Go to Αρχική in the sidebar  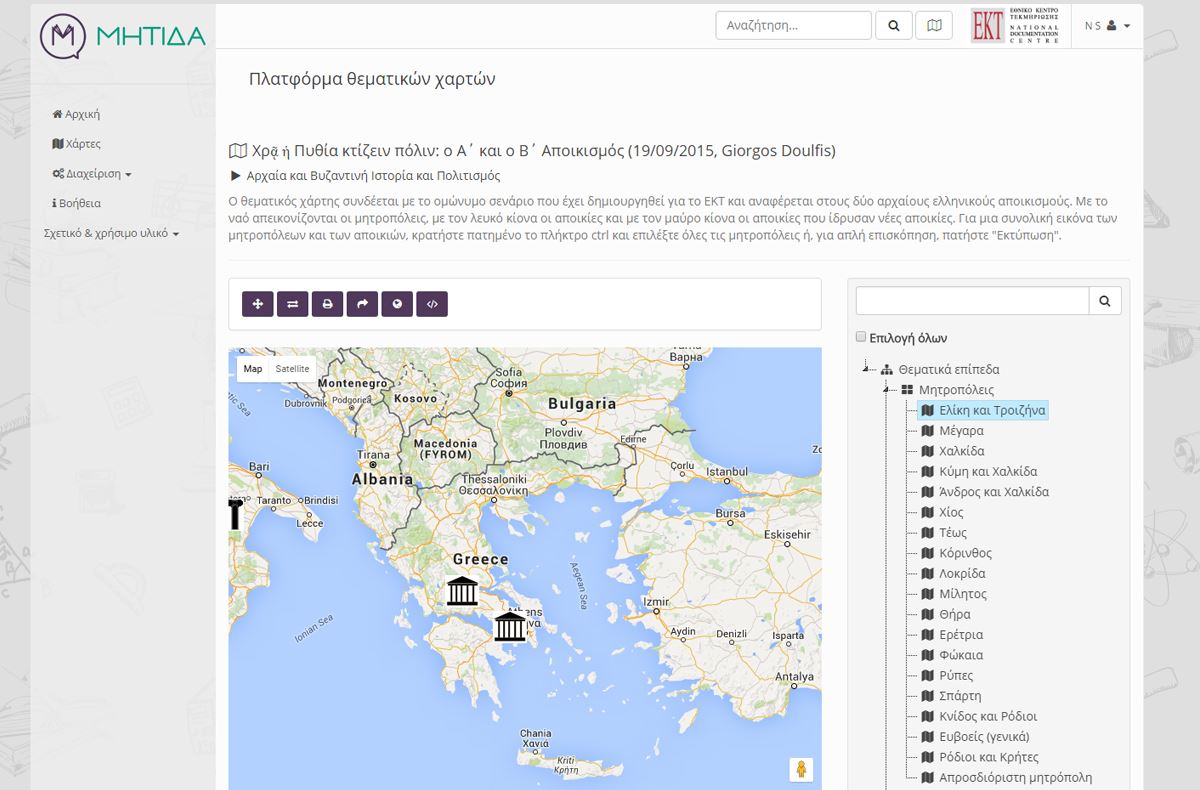pyautogui.click(x=76, y=114)
